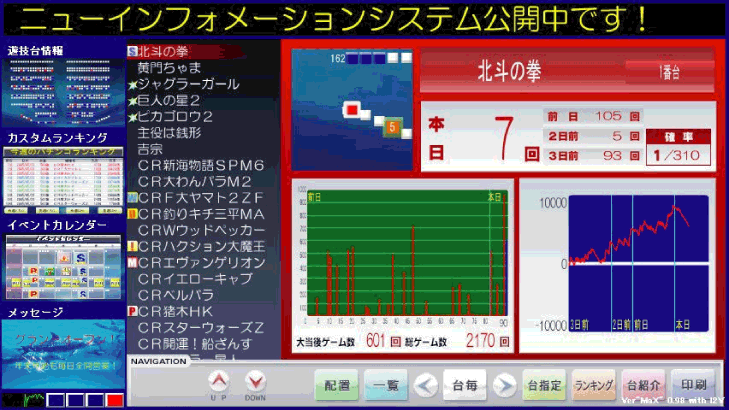Image resolution: width=729 pixels, height=410 pixels.
Task: Click the star icon beside ピカゴロウ2
Action: coord(133,117)
